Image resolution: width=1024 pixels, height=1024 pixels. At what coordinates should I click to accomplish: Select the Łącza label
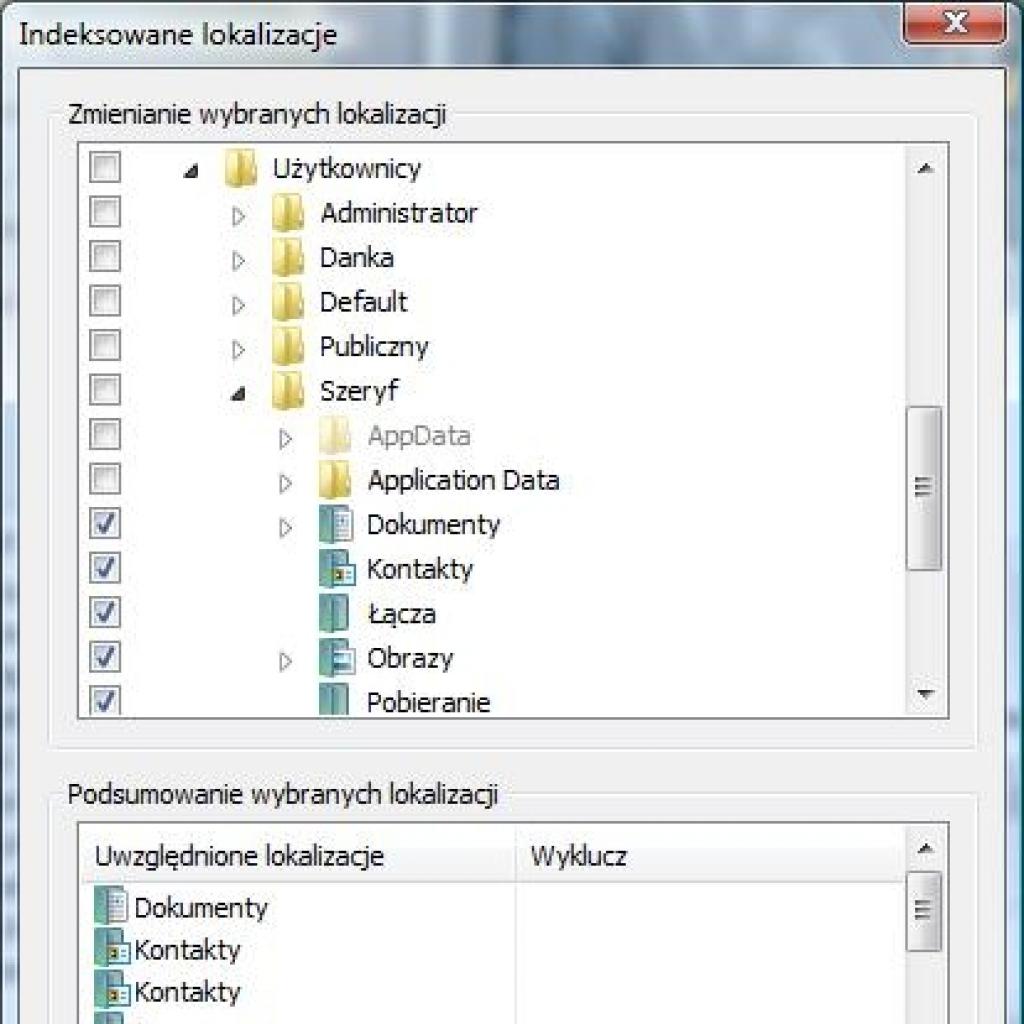click(x=402, y=614)
